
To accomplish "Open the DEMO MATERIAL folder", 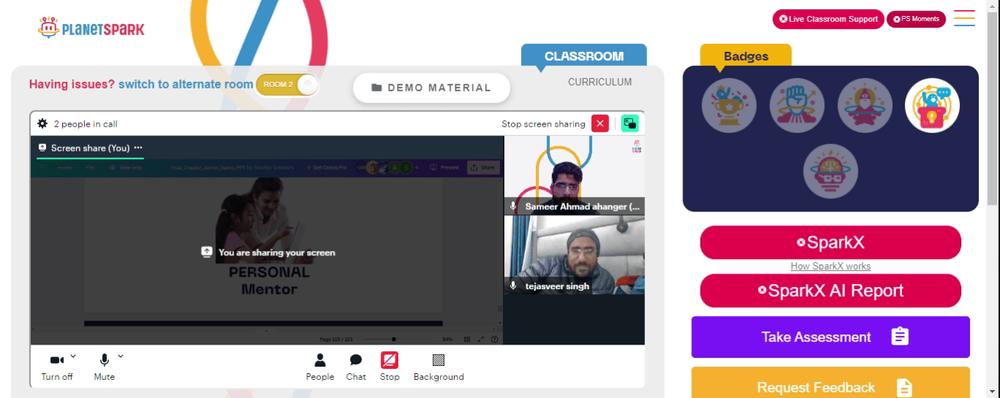I will tap(432, 88).
